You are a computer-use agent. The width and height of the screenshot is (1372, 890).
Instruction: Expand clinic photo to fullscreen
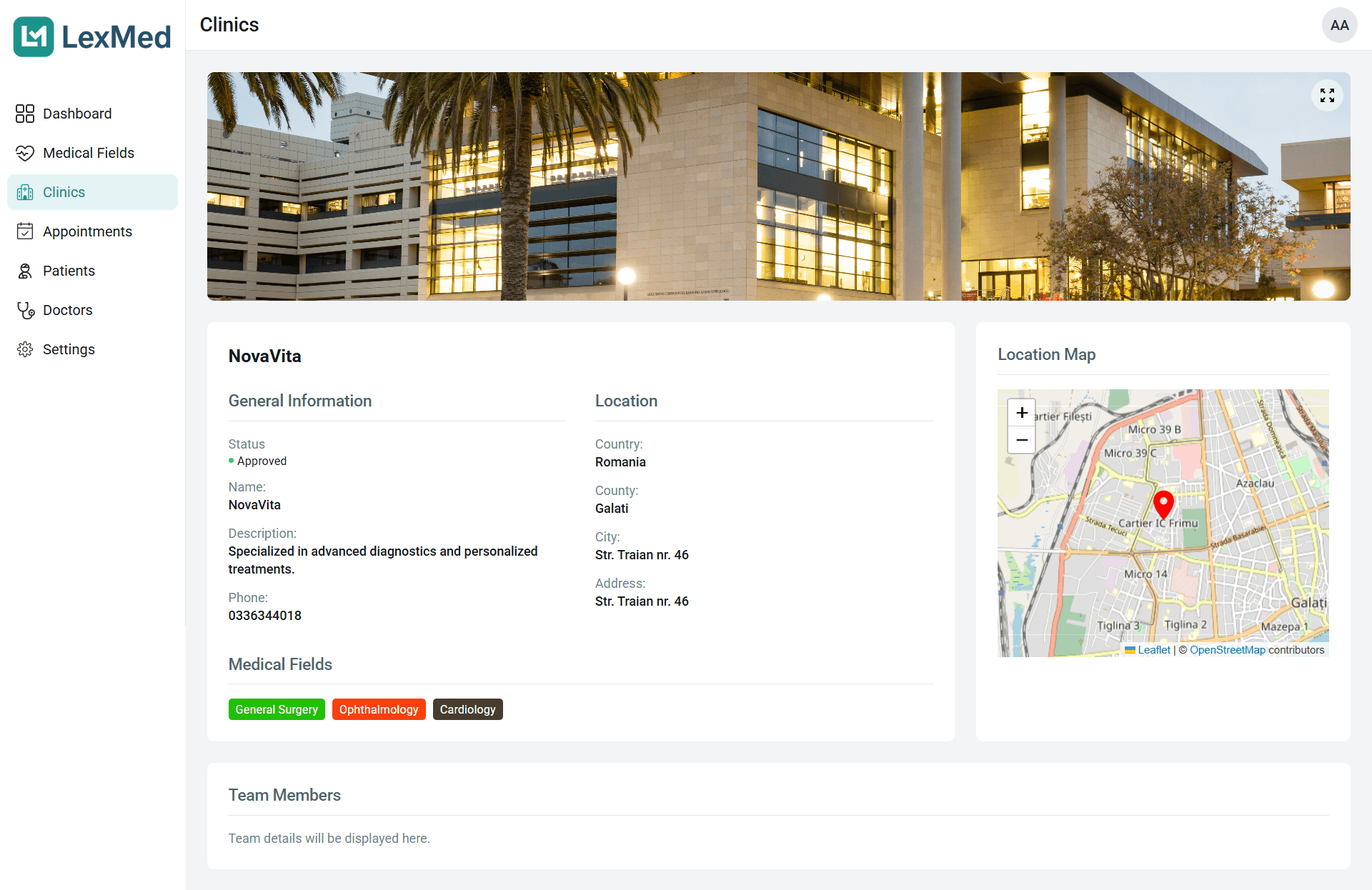tap(1327, 96)
